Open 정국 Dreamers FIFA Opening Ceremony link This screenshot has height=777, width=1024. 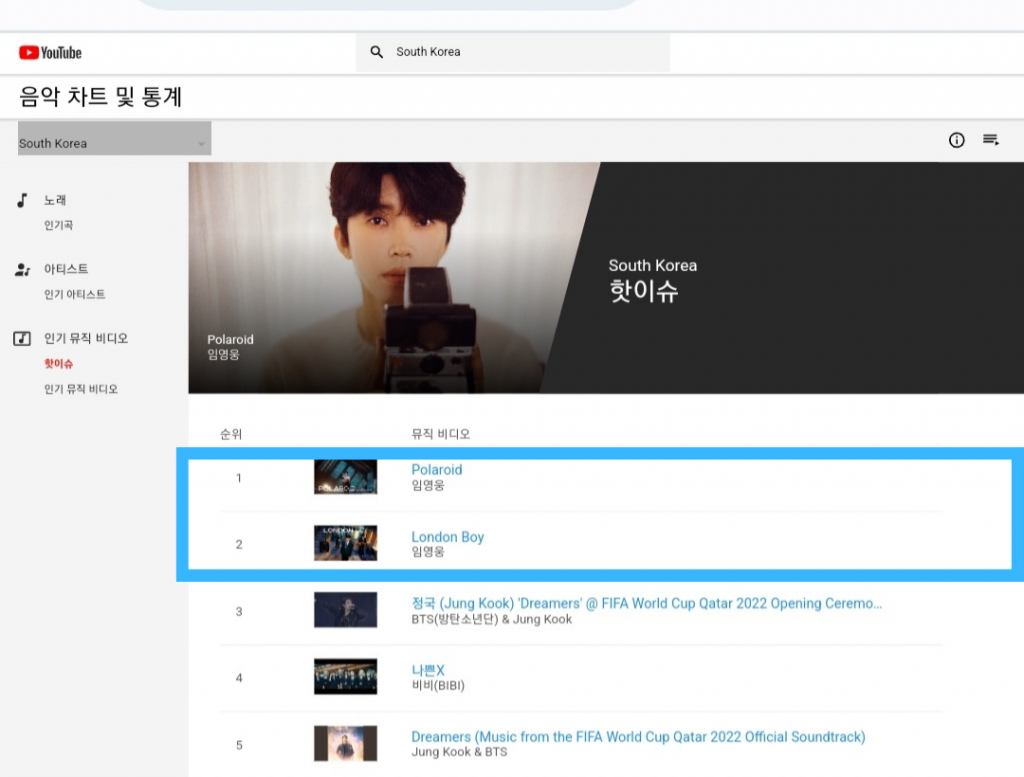[x=647, y=603]
